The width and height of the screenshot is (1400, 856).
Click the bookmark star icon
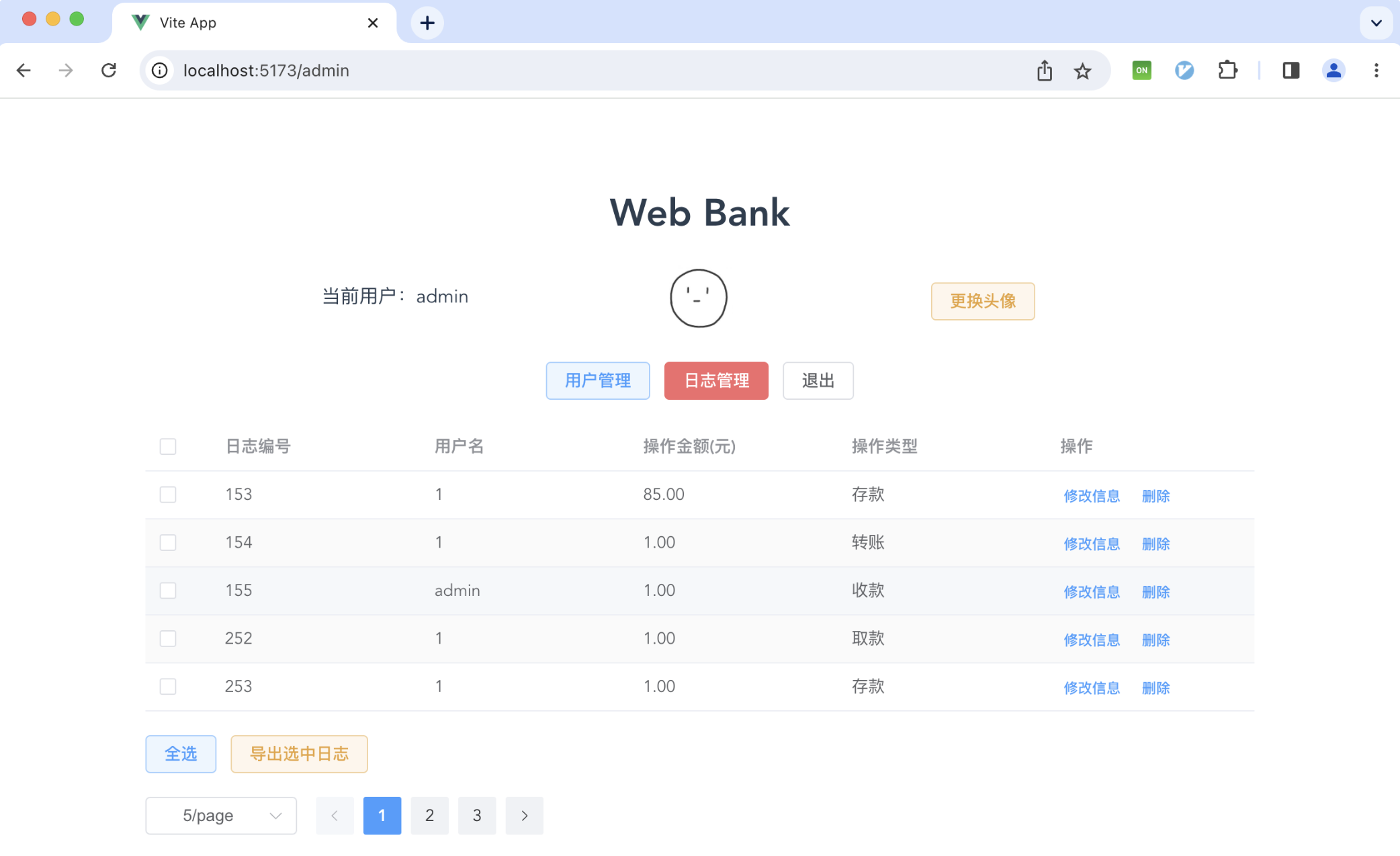coord(1082,71)
